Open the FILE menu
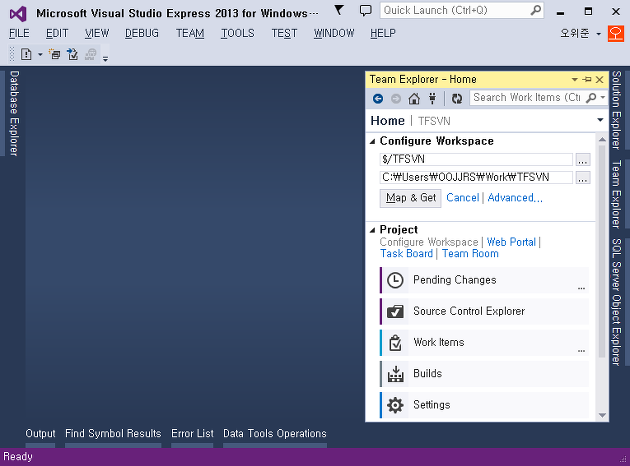This screenshot has width=630, height=466. [19, 33]
